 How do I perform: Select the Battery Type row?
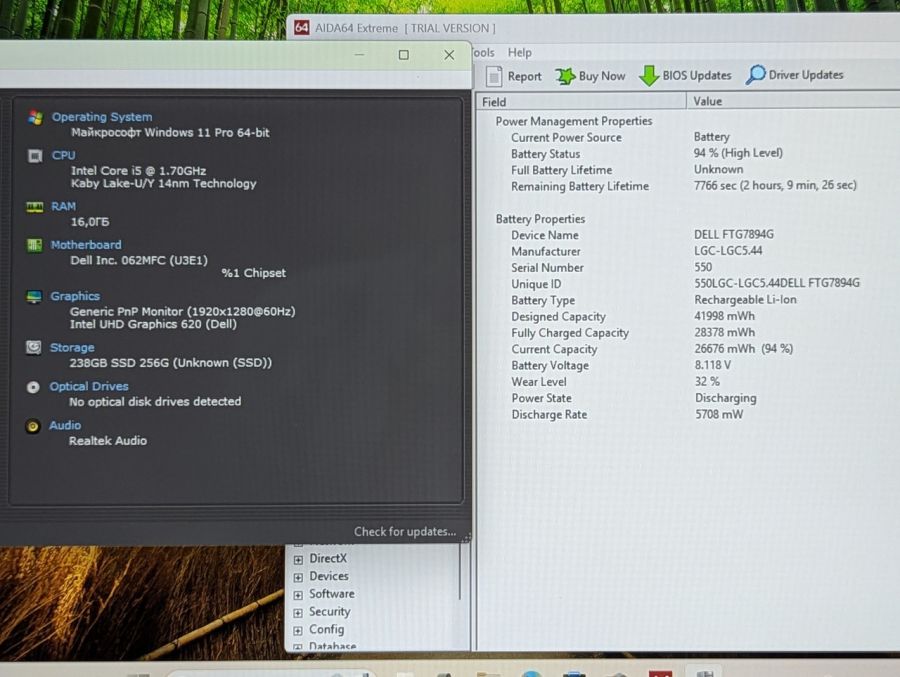click(x=689, y=300)
